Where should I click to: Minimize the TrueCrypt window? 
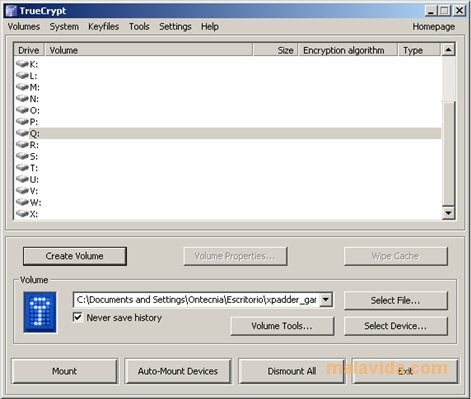[431, 11]
